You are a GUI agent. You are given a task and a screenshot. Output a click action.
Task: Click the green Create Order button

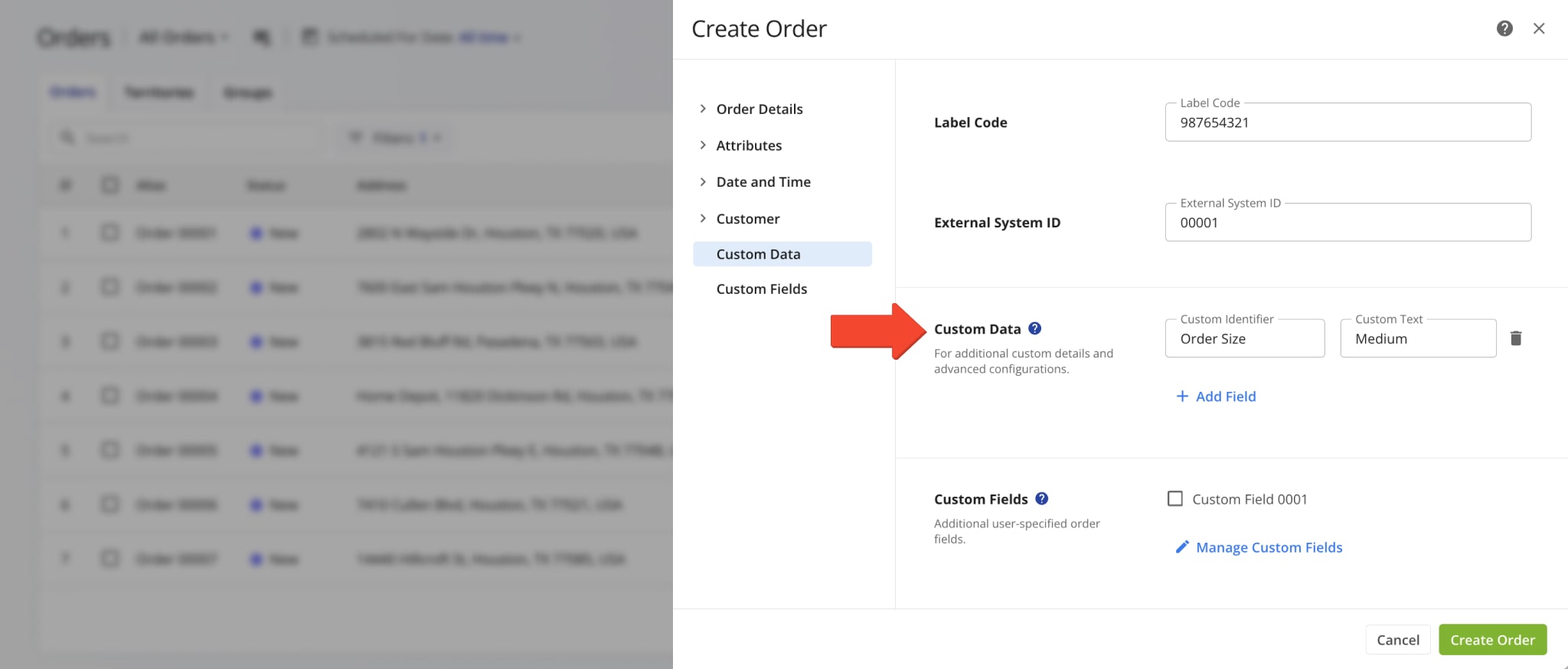click(x=1492, y=640)
